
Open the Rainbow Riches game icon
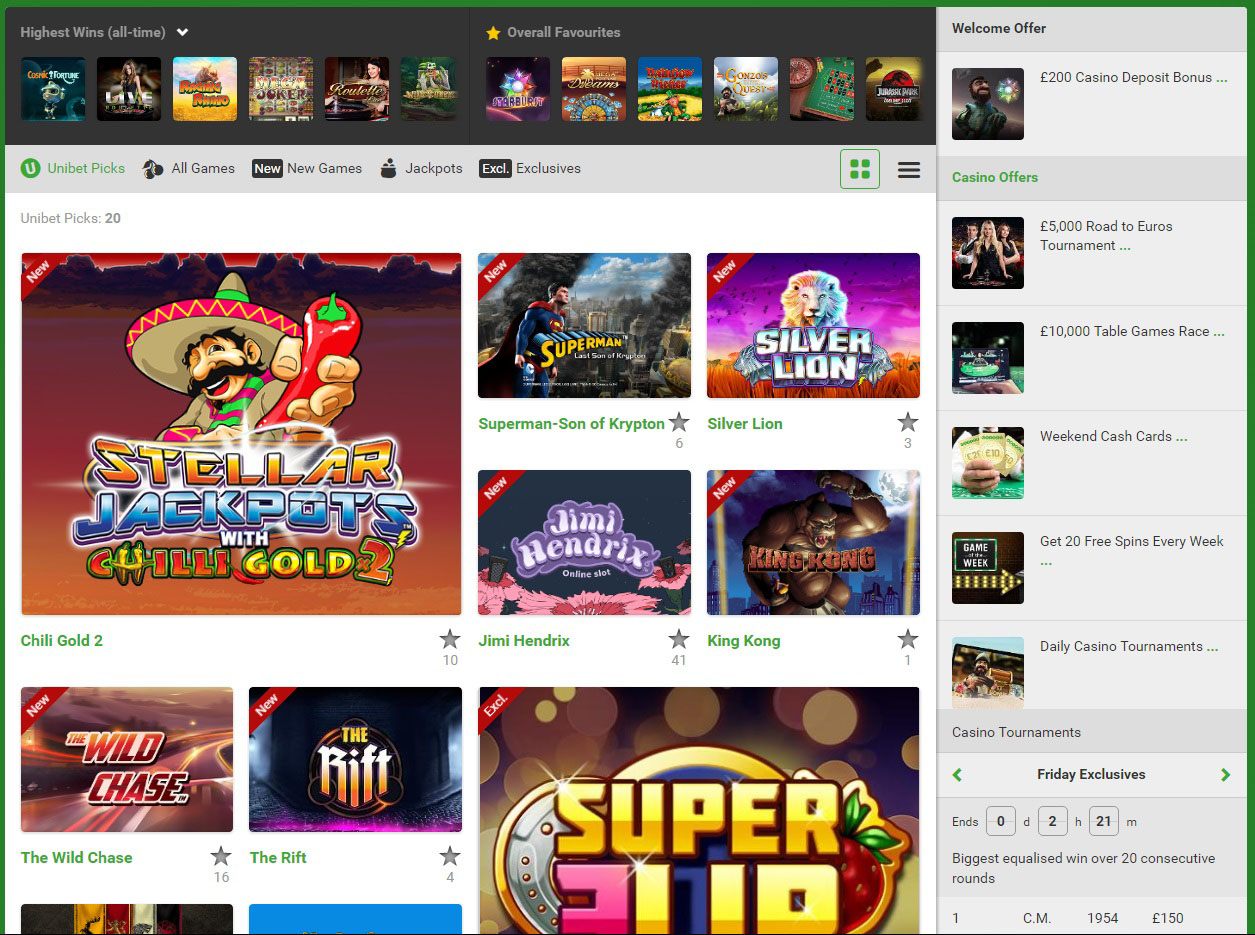coord(670,89)
